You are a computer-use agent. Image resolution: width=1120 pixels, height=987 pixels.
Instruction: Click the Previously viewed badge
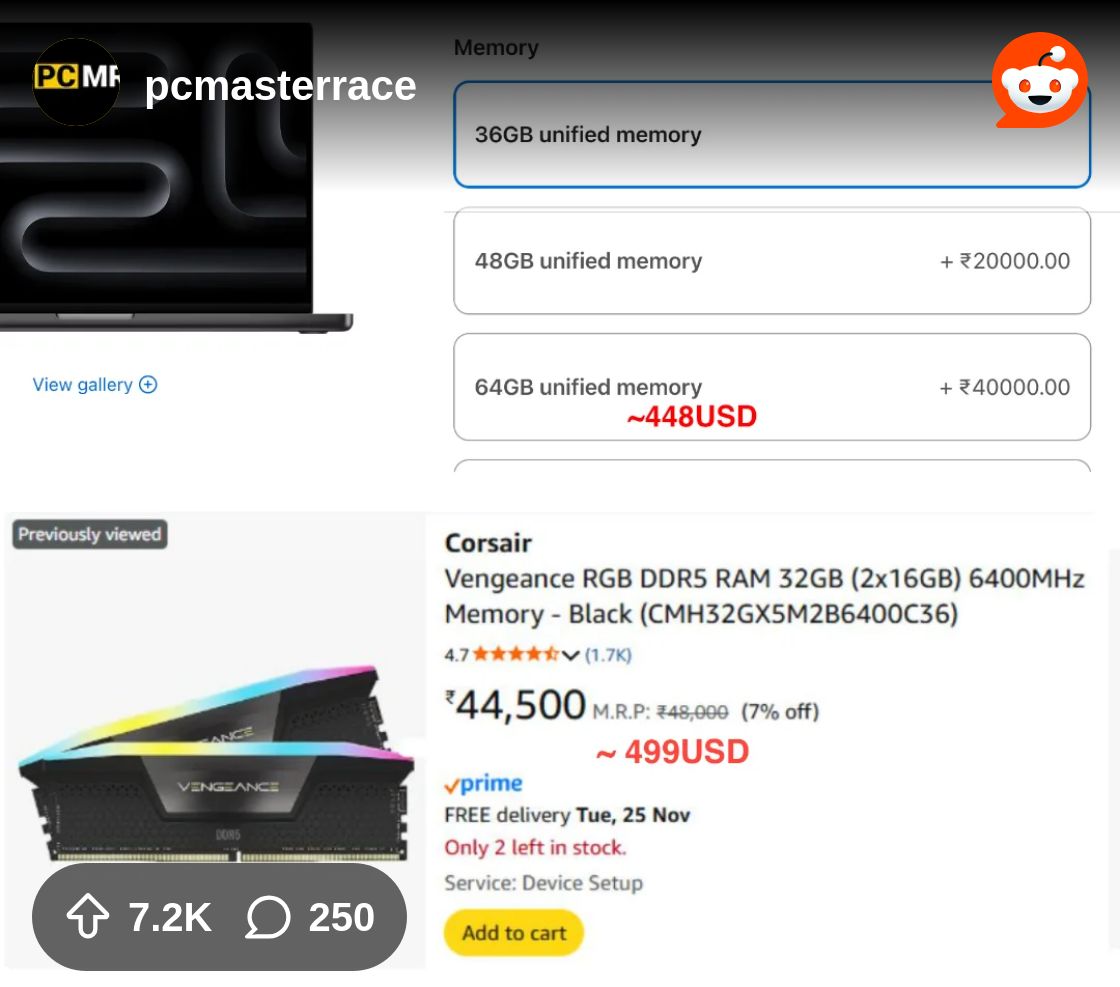pyautogui.click(x=90, y=534)
